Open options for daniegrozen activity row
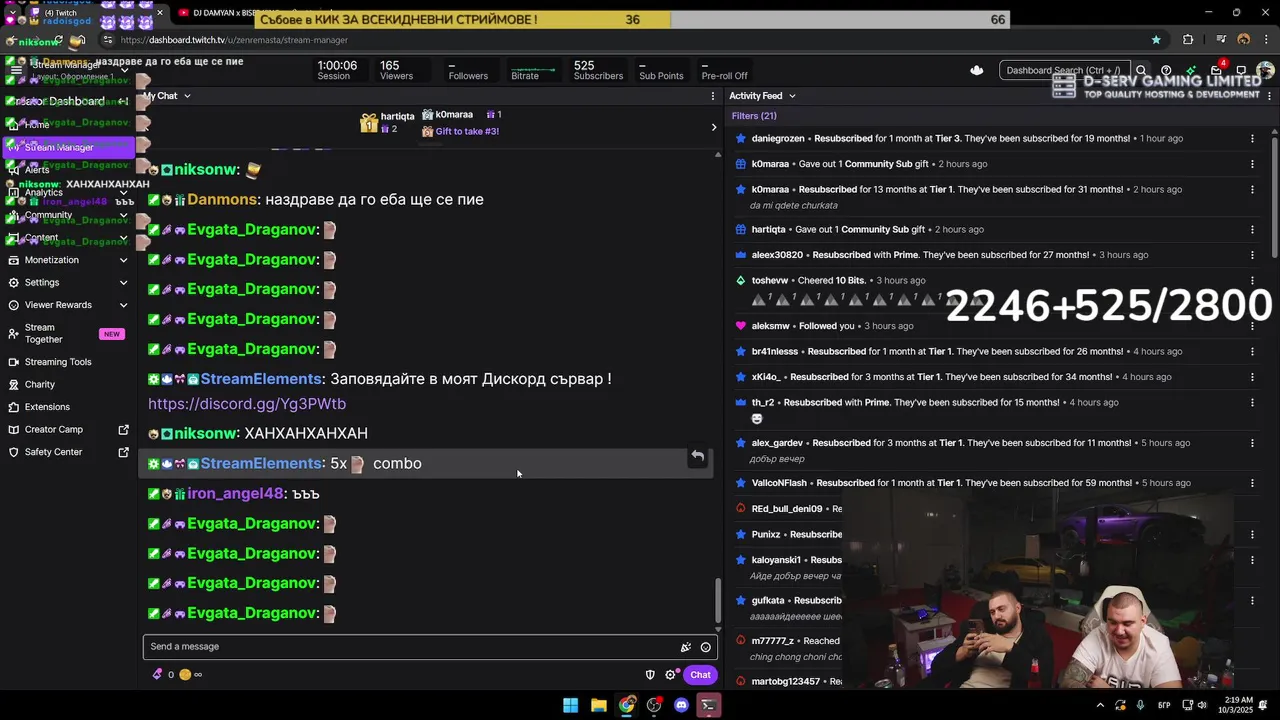 [x=1252, y=139]
